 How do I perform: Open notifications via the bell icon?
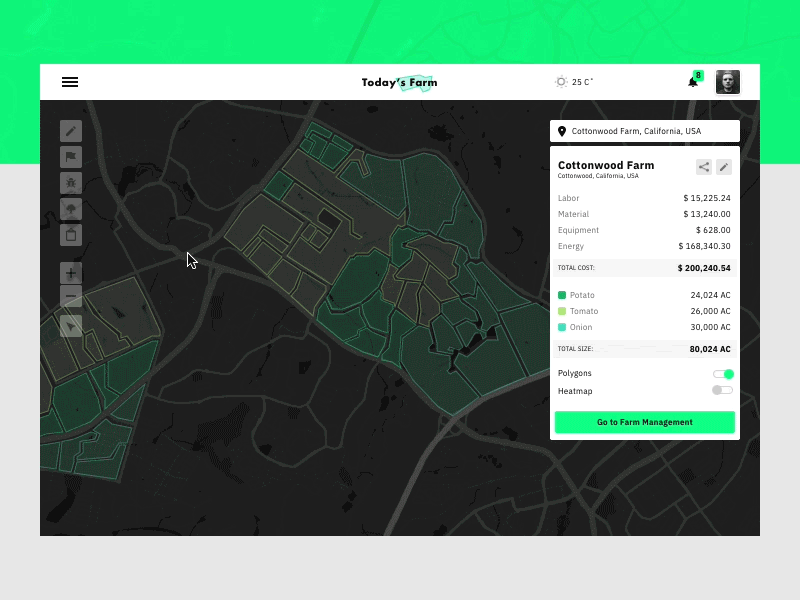point(691,82)
